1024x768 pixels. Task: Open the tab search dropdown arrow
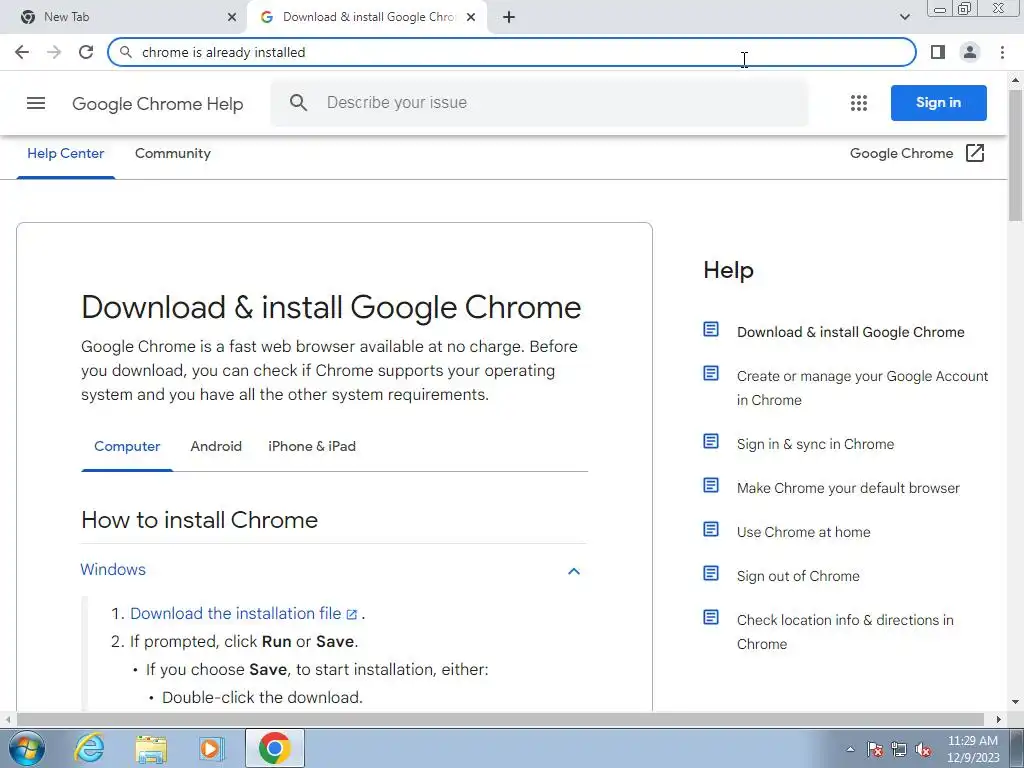coord(904,17)
